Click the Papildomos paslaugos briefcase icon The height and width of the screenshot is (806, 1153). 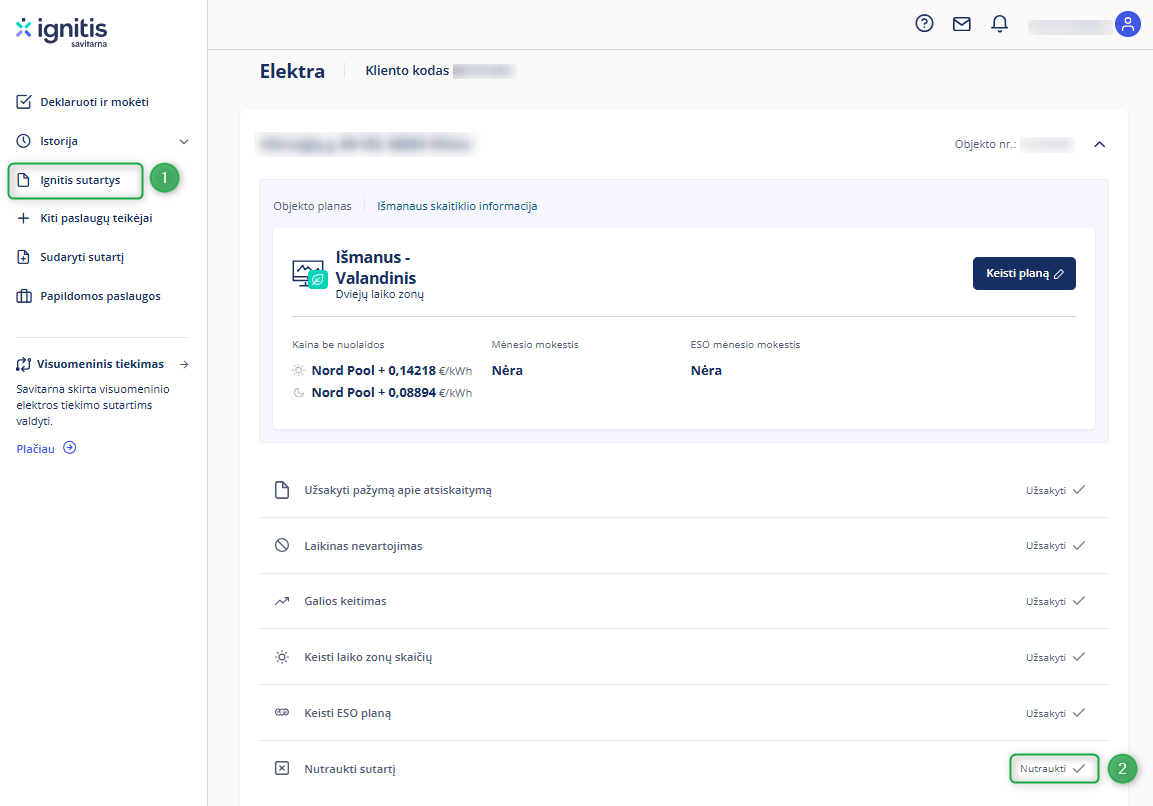24,296
